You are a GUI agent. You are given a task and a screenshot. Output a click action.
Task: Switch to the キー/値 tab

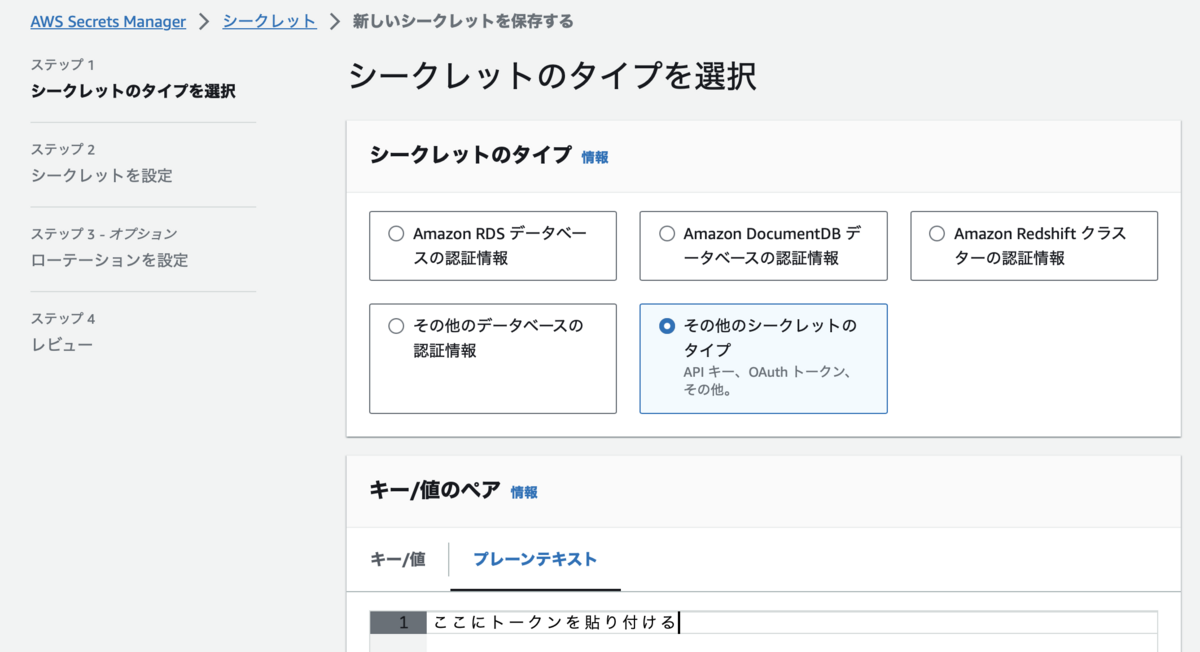pos(398,559)
